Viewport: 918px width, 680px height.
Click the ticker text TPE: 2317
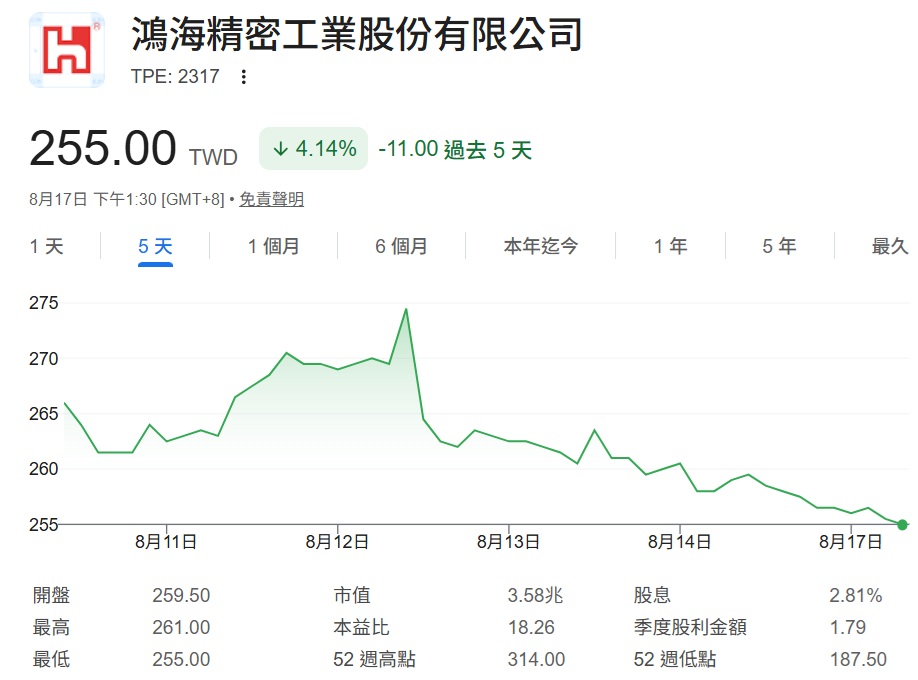pos(175,76)
